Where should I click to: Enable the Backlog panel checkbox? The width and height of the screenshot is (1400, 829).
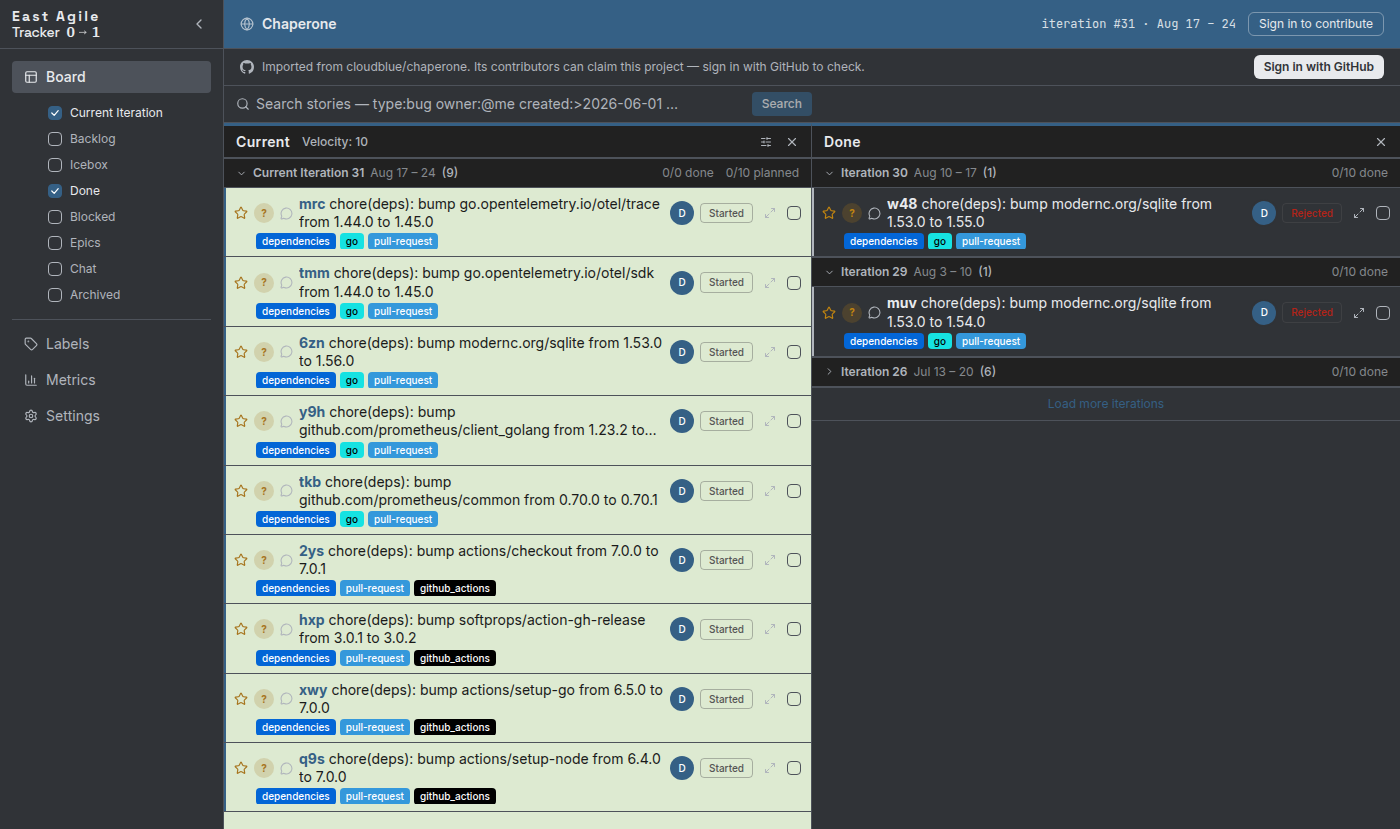pyautogui.click(x=55, y=139)
